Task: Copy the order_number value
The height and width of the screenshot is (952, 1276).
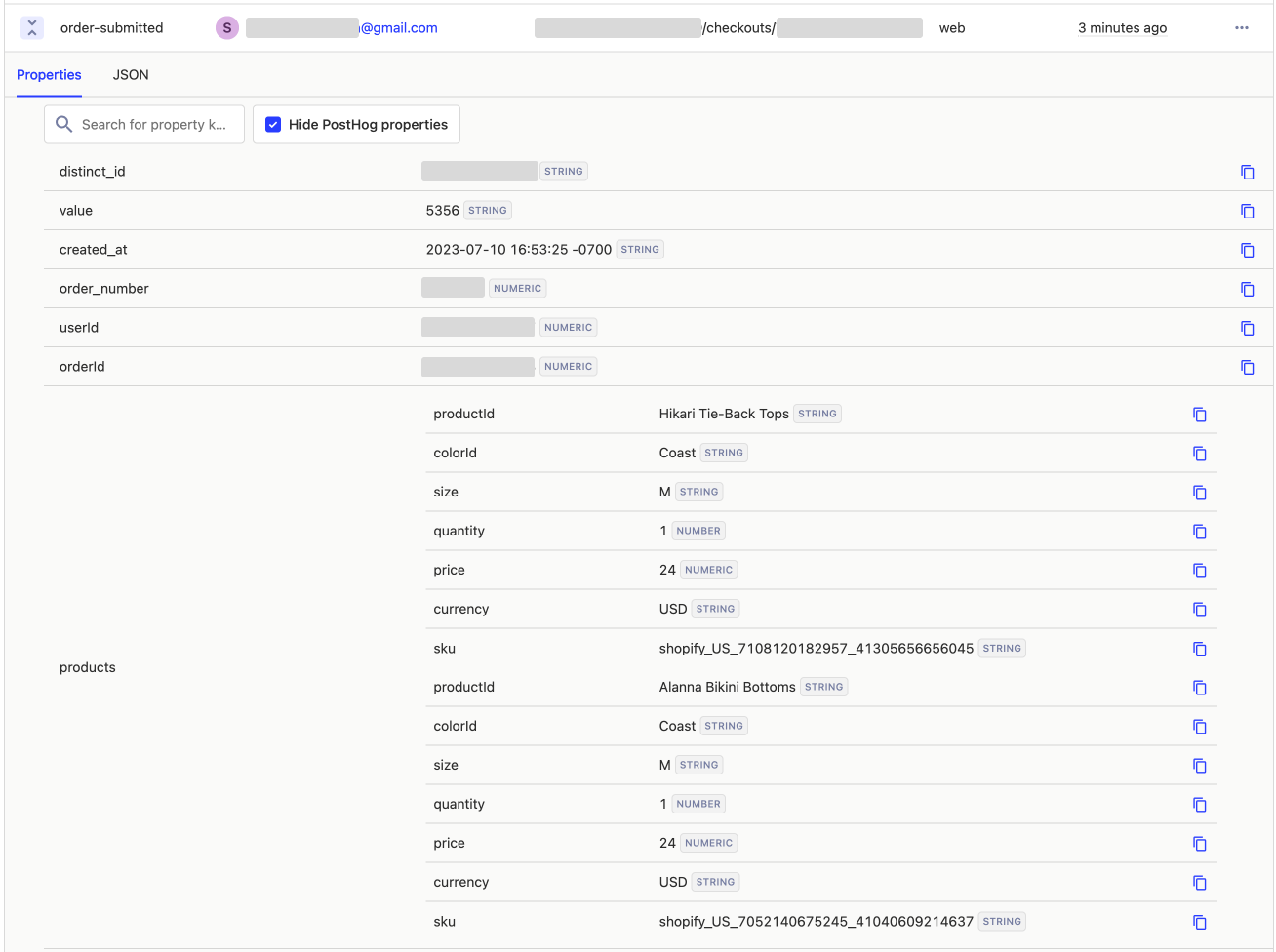Action: pyautogui.click(x=1248, y=289)
